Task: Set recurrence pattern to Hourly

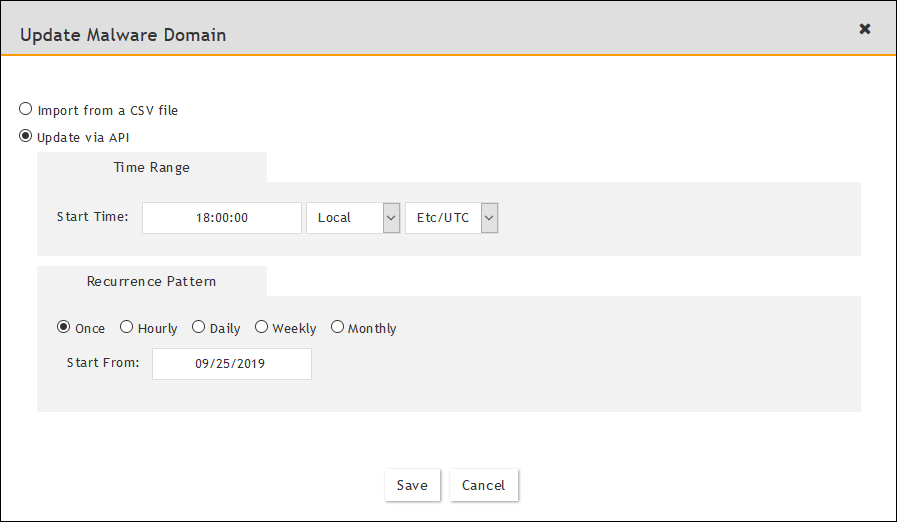Action: 126,327
